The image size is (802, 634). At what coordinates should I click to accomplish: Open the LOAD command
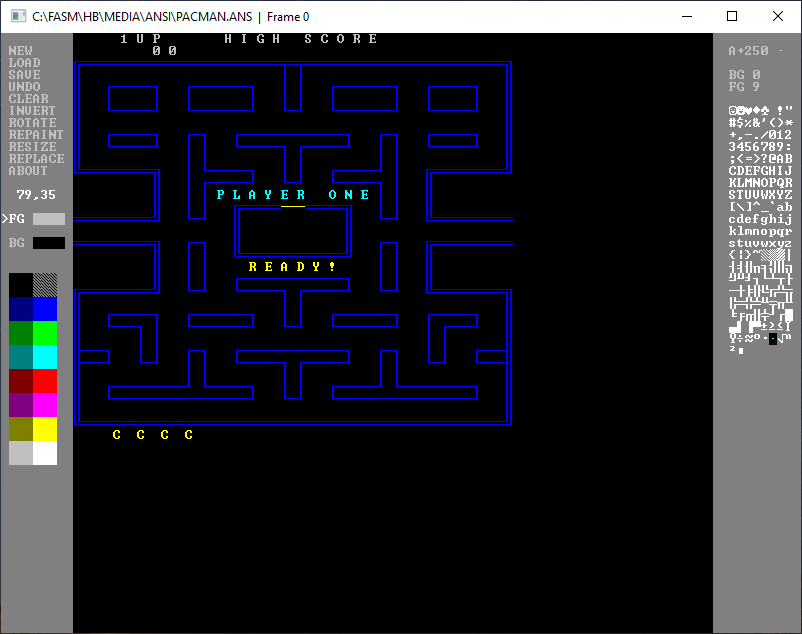click(x=25, y=62)
